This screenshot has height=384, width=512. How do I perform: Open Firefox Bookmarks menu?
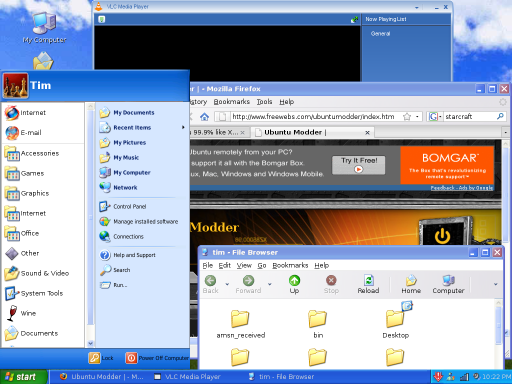[232, 102]
